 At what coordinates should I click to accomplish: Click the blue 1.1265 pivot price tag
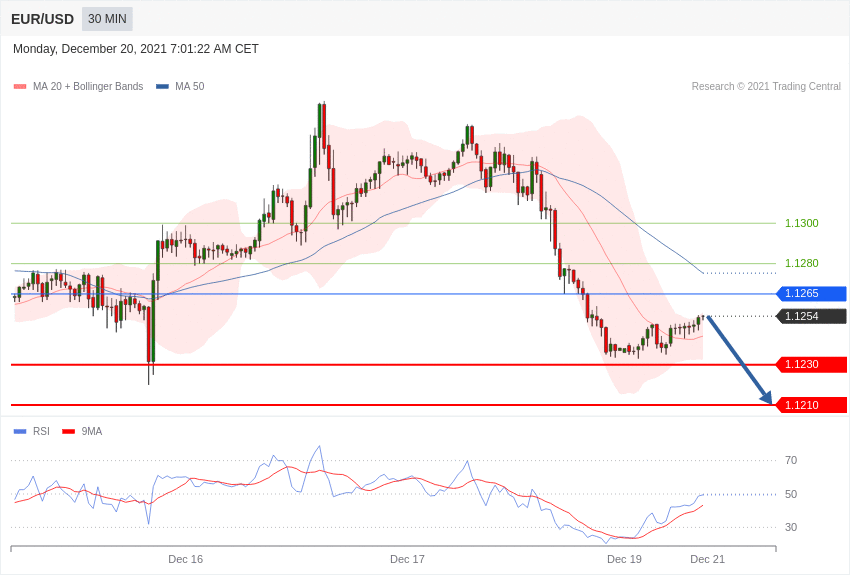pyautogui.click(x=811, y=294)
